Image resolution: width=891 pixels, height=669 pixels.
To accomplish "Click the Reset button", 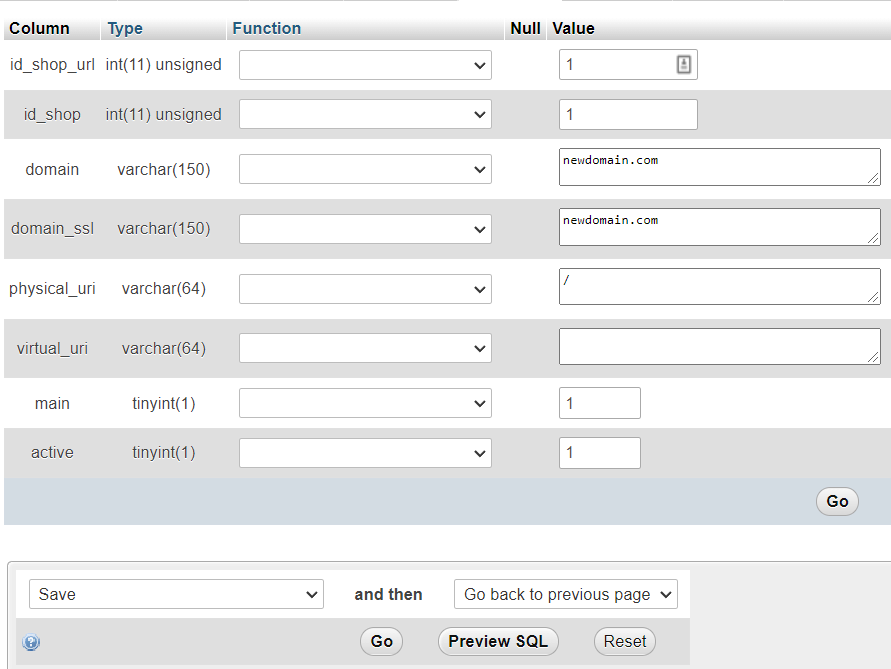I will click(624, 641).
